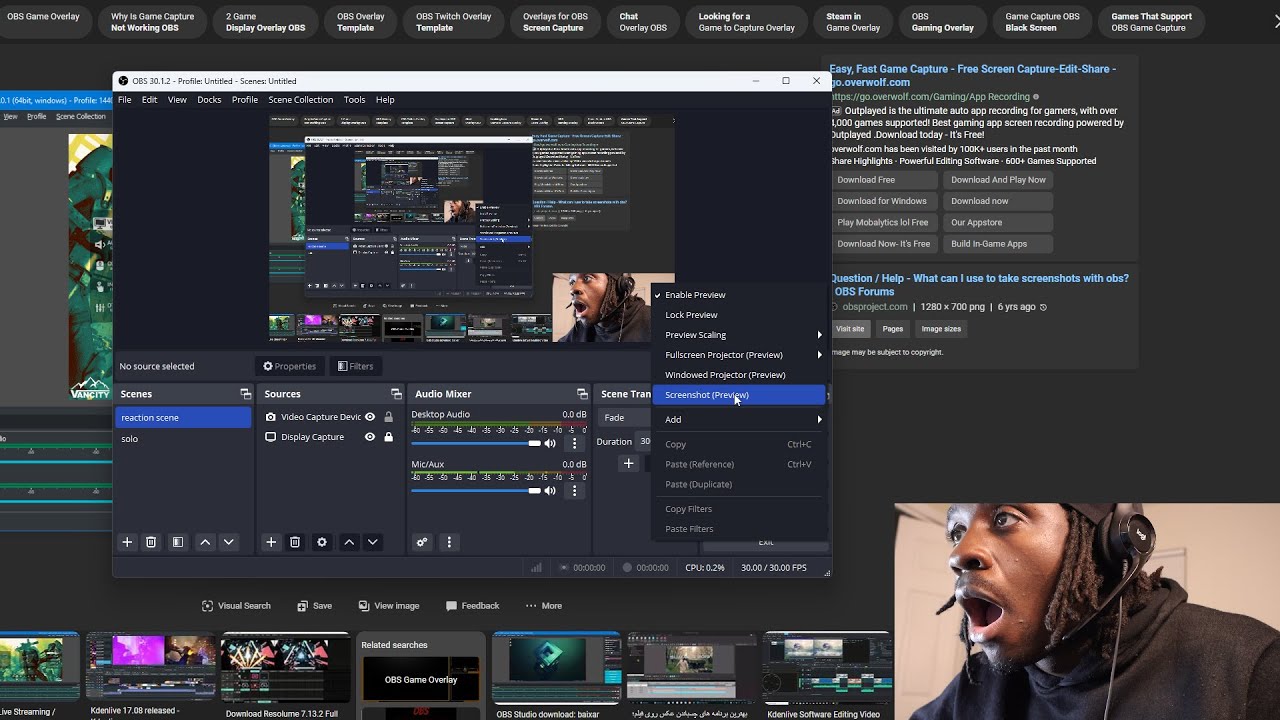This screenshot has height=720, width=1280.
Task: Adjust the Desktop Audio volume slider
Action: pos(476,443)
